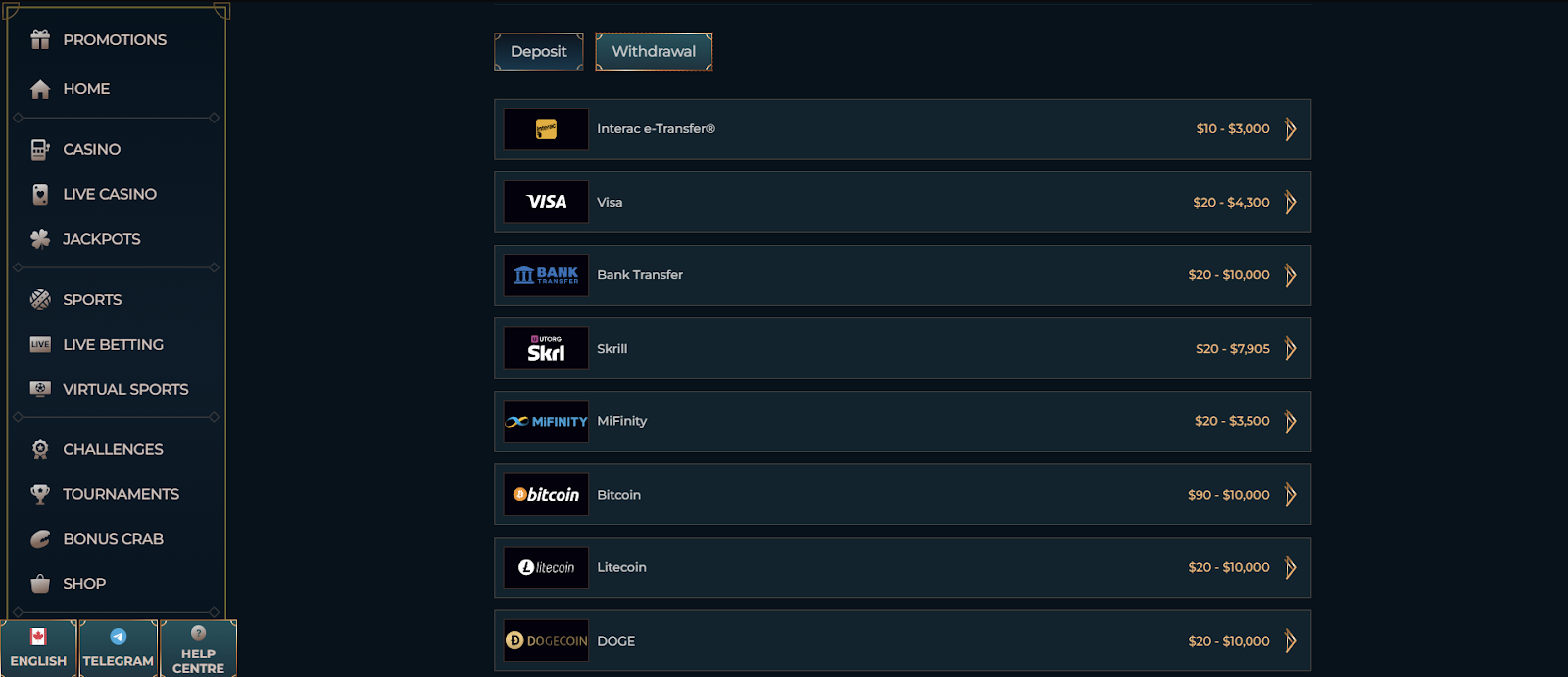Expand the Litecoin row arrow
The image size is (1568, 677).
click(1291, 567)
